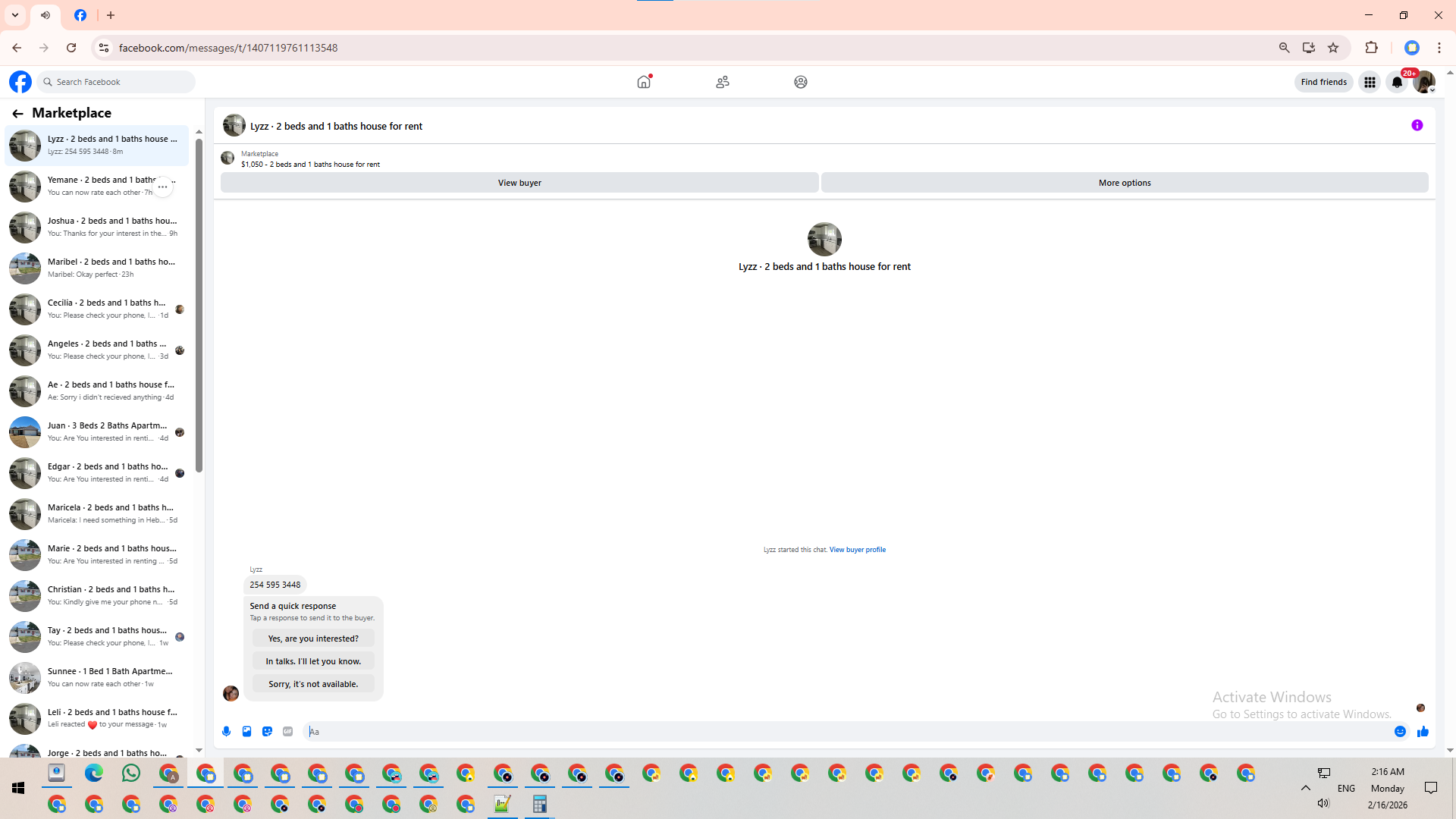
Task: Open the View buyer profile link
Action: (x=857, y=550)
